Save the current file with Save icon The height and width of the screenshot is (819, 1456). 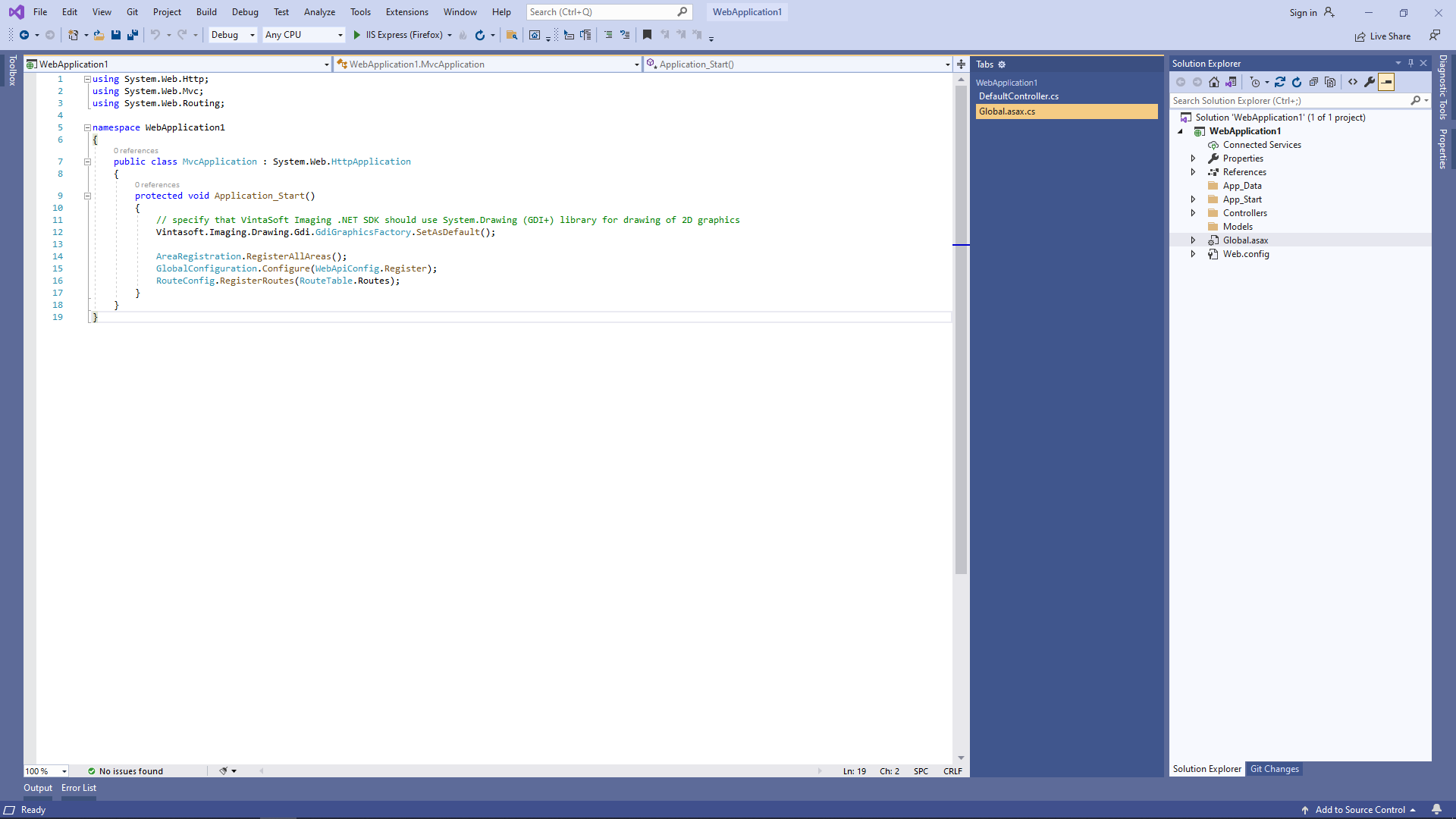116,35
